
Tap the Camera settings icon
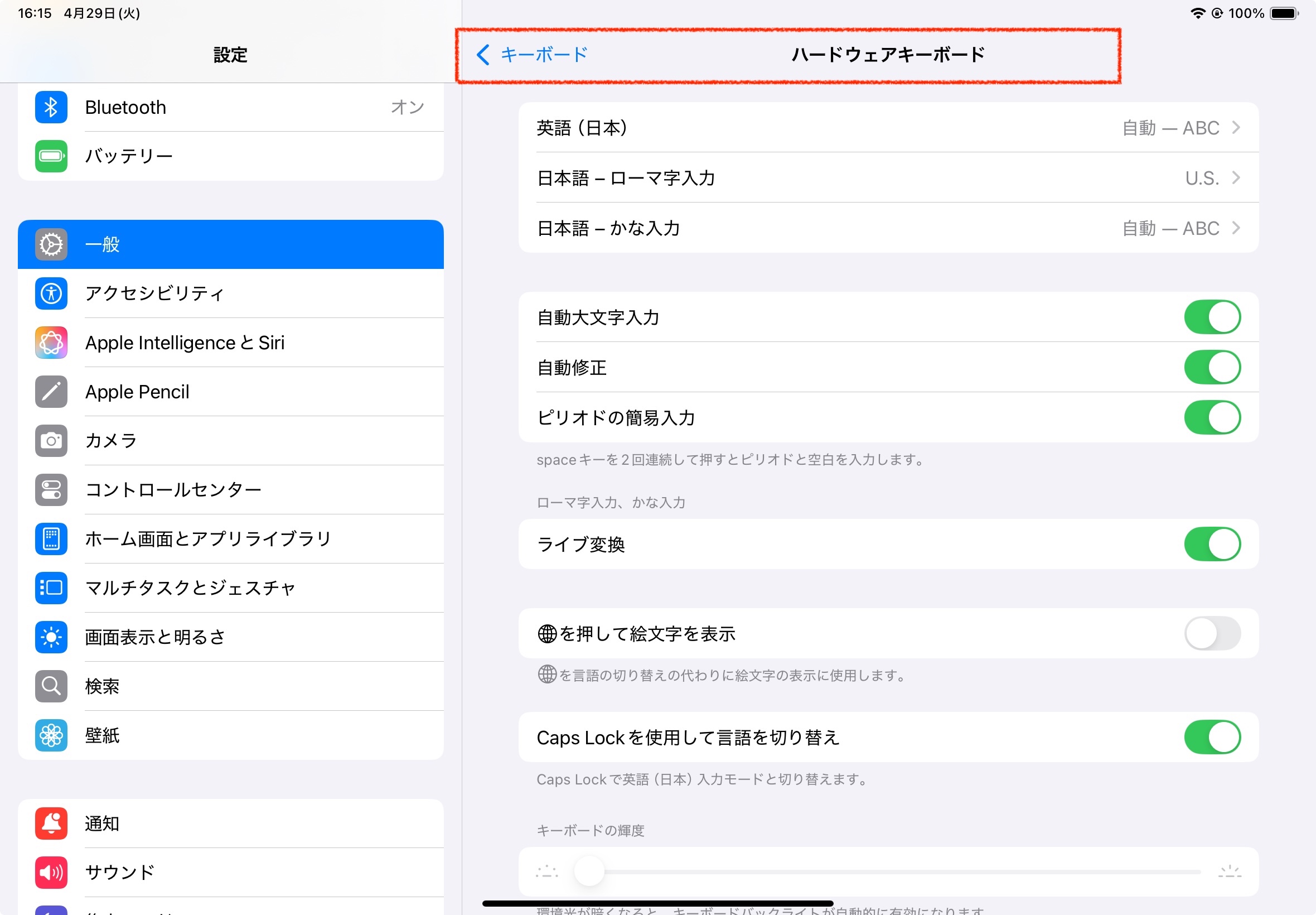pyautogui.click(x=51, y=440)
